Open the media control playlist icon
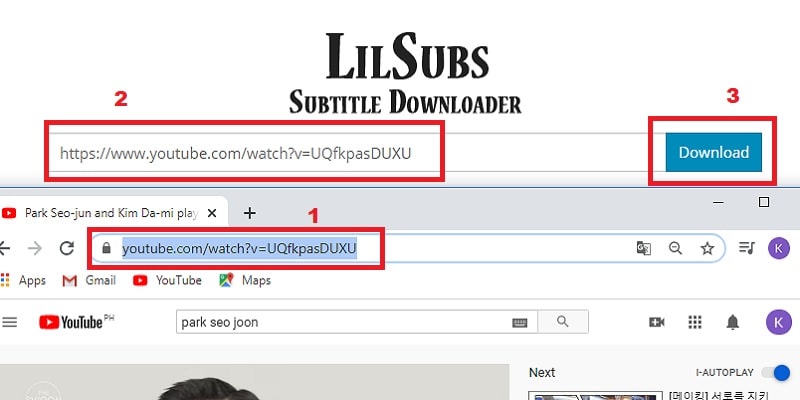This screenshot has height=400, width=800. 746,248
